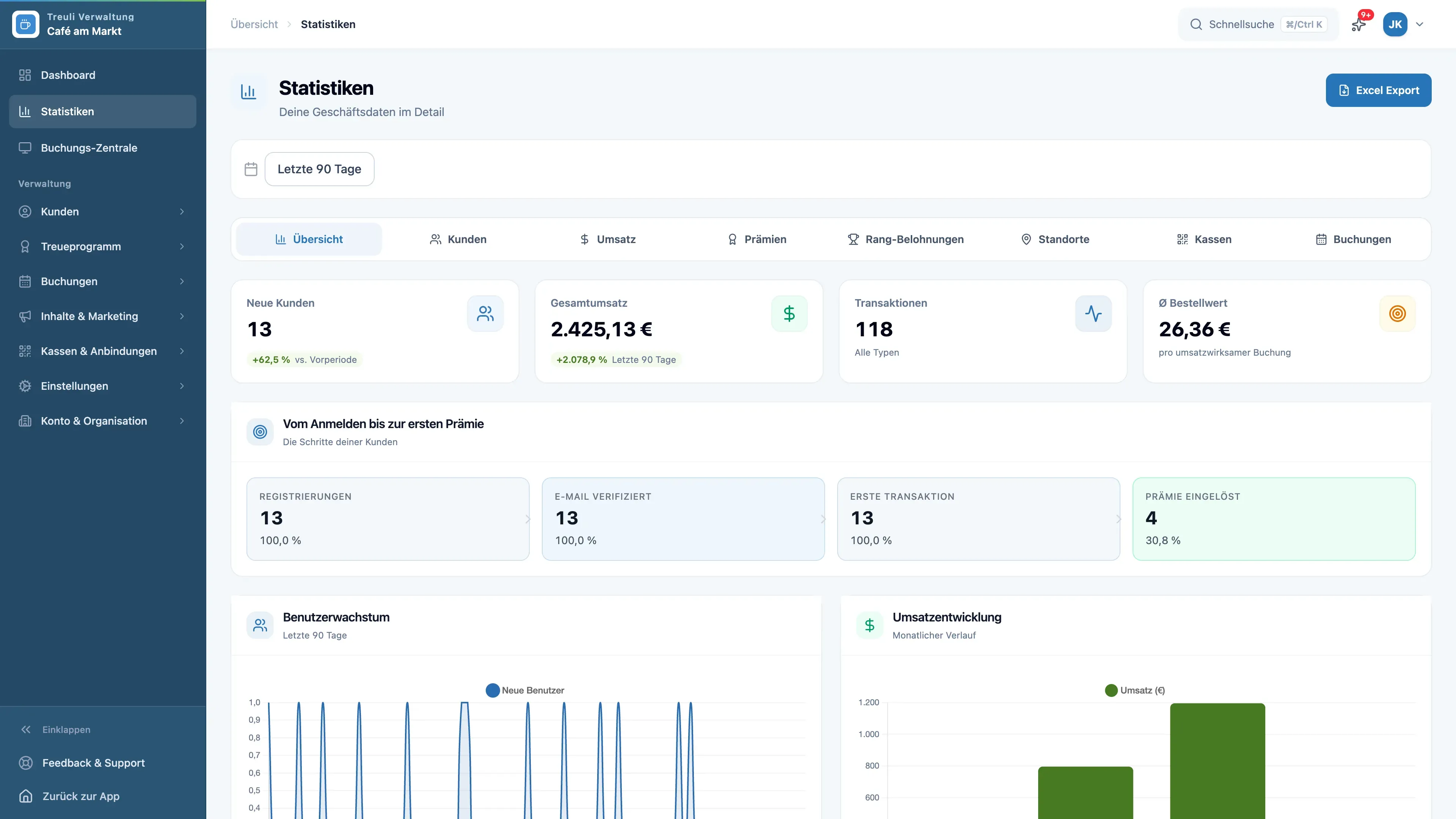Click the Statistiken bar chart icon in page header

pos(249,92)
